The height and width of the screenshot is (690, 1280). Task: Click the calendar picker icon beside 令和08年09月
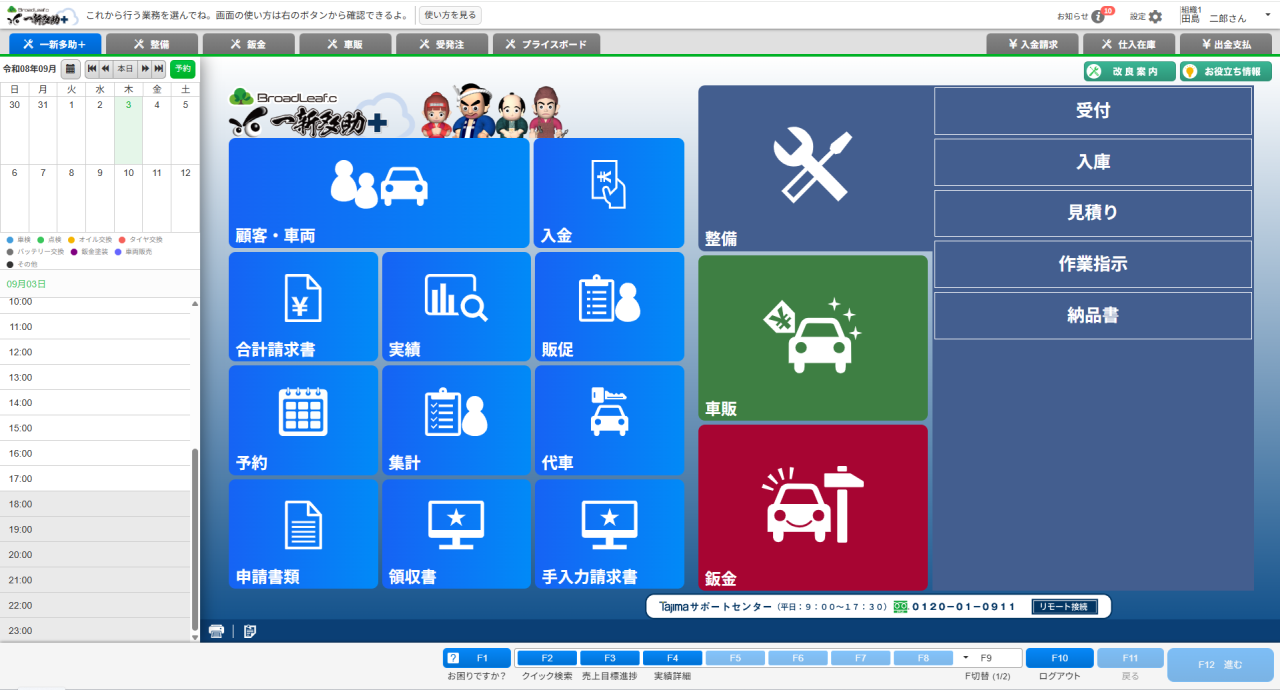[x=71, y=68]
